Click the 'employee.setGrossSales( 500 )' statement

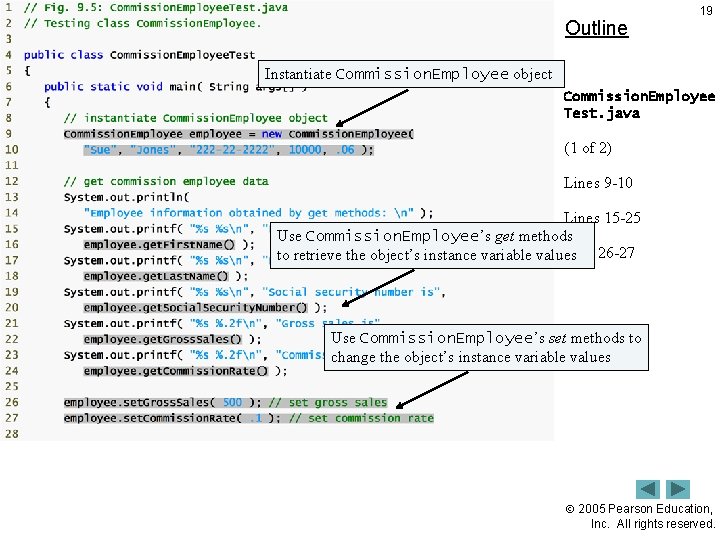[x=162, y=402]
